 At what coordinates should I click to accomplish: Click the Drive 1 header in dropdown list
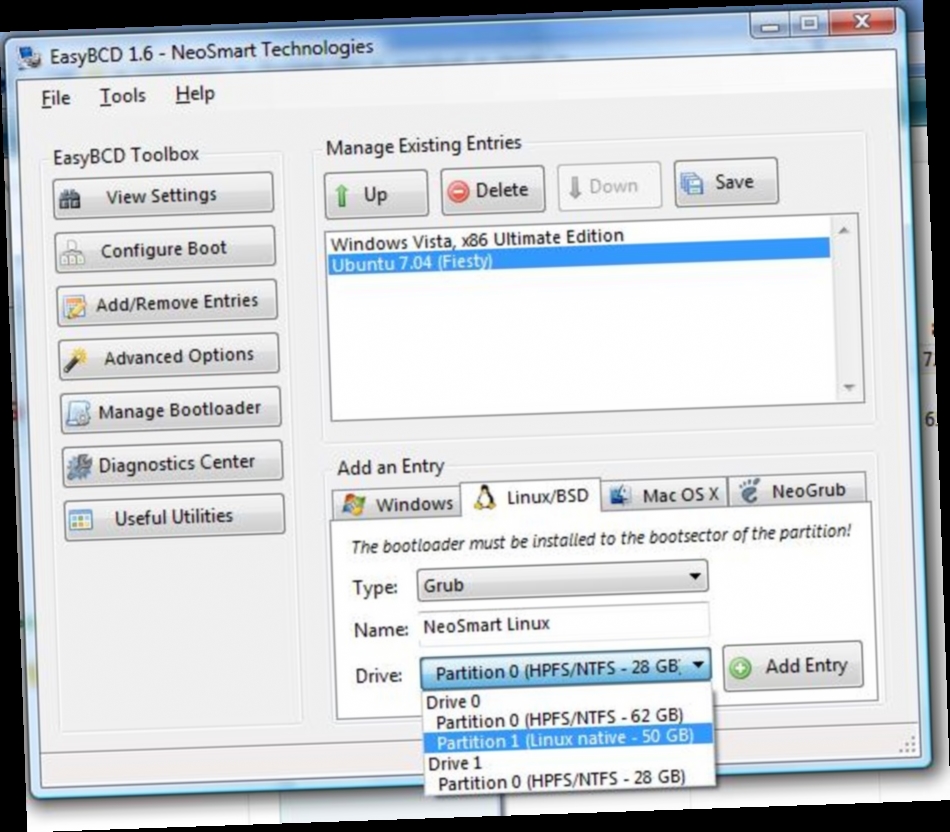[x=455, y=764]
